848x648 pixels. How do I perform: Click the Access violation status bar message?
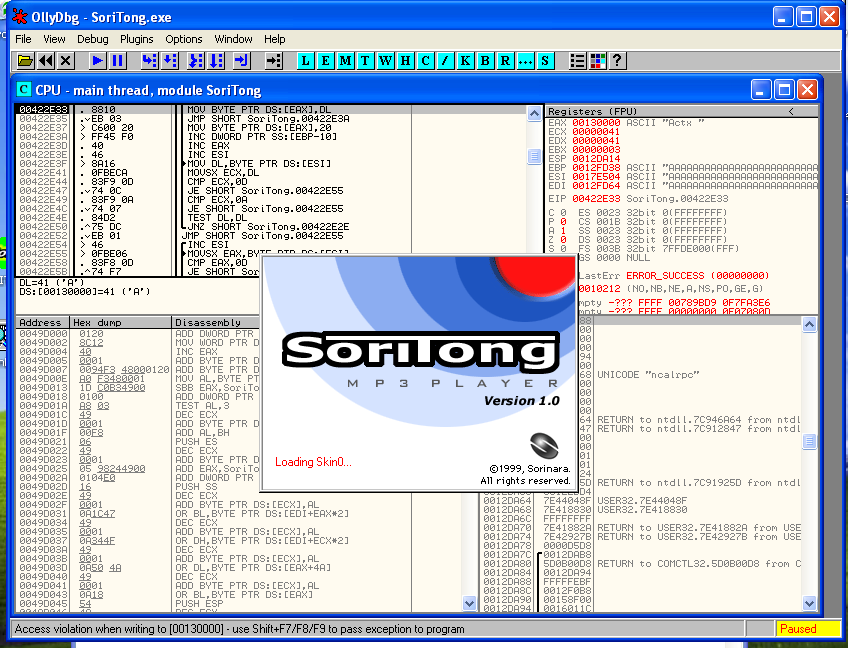(240, 629)
